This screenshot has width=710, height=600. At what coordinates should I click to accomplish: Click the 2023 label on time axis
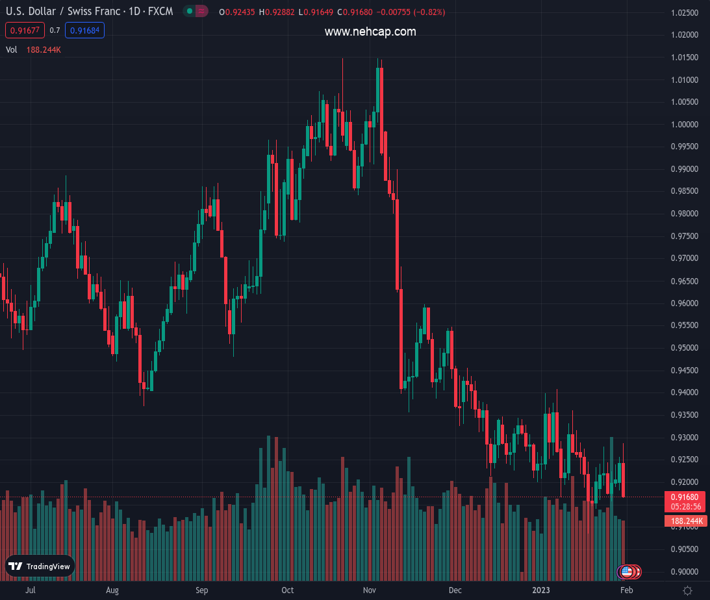pyautogui.click(x=540, y=591)
